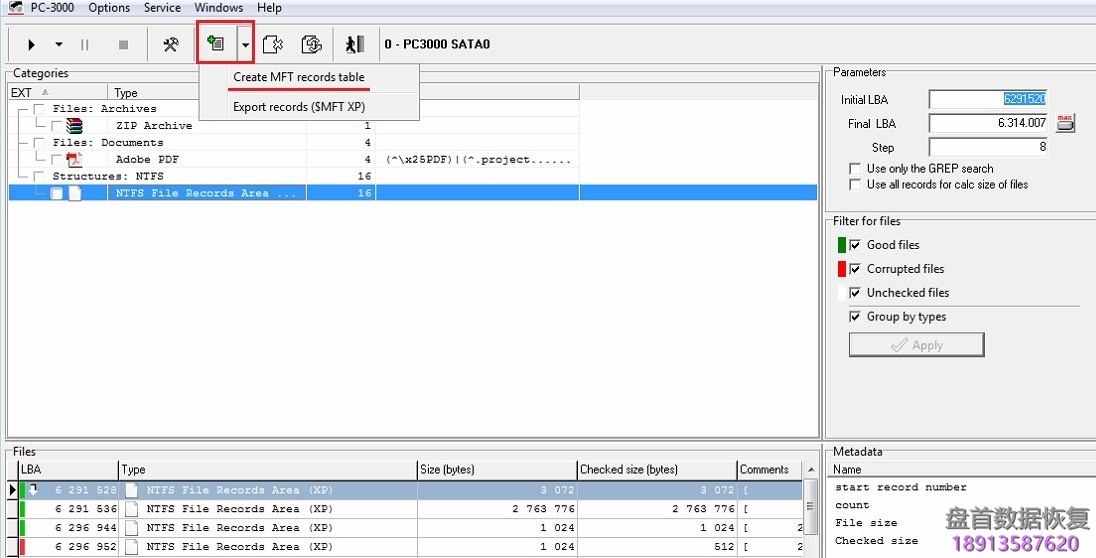1096x558 pixels.
Task: Open the Windows menu
Action: [219, 8]
